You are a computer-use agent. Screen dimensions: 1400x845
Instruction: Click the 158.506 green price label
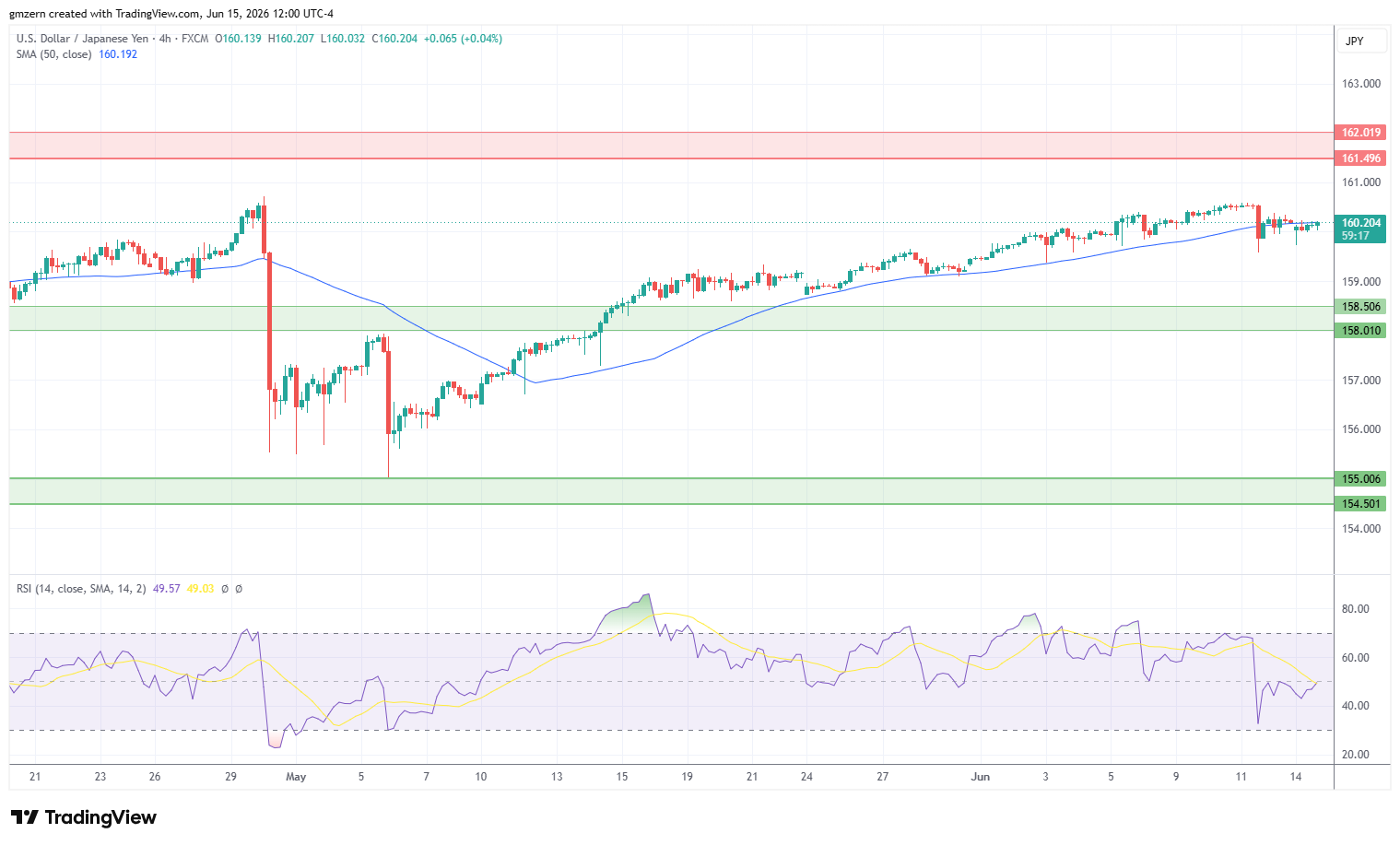(x=1360, y=307)
